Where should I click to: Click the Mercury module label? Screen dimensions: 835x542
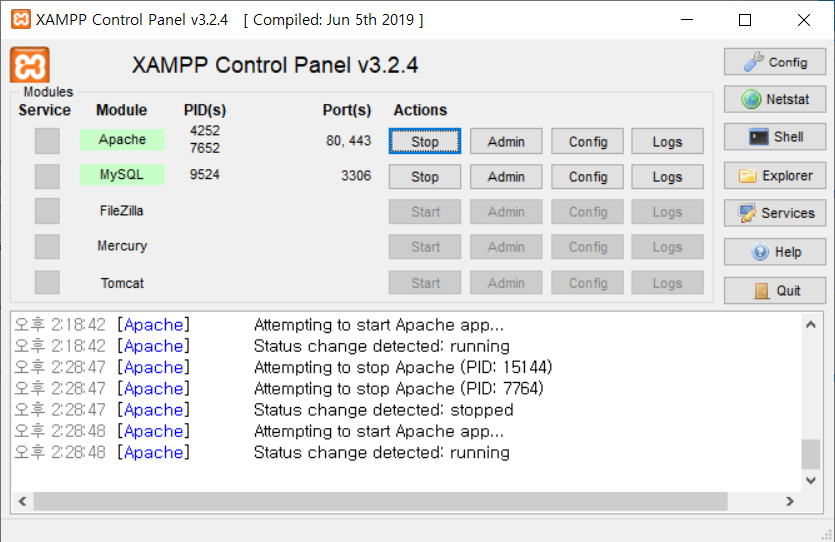122,246
